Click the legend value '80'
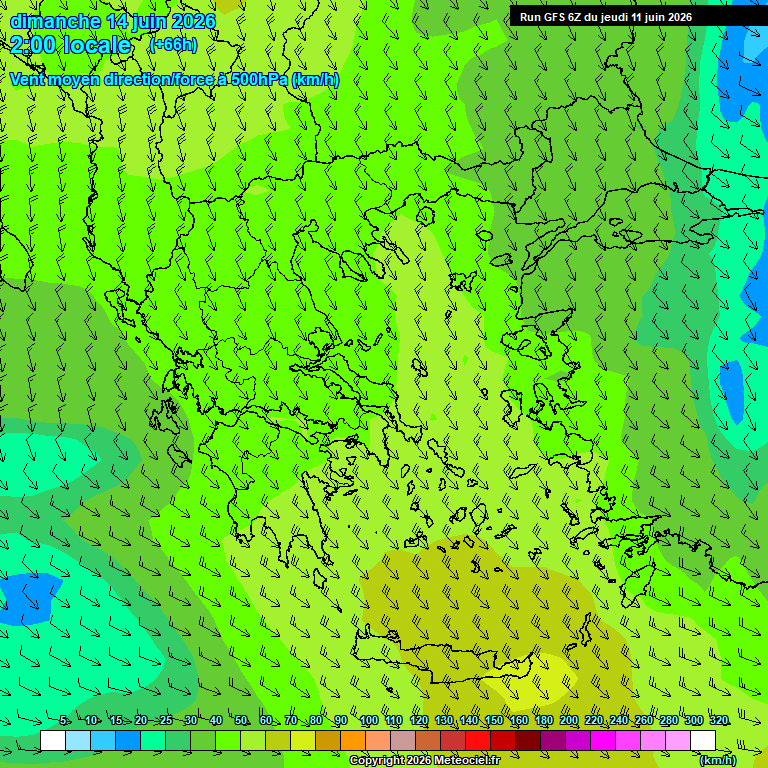Viewport: 768px width, 768px height. click(315, 720)
